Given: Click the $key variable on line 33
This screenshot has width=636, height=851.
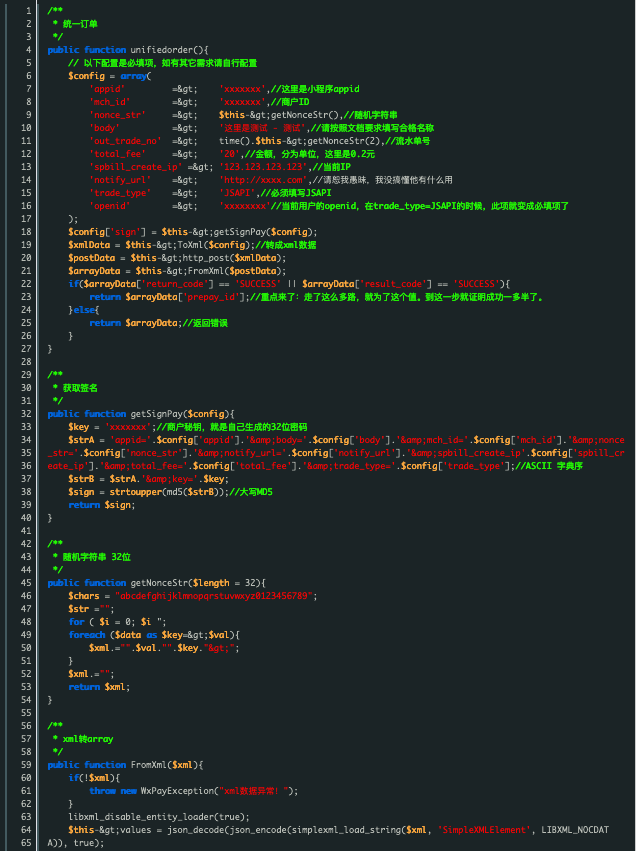Looking at the screenshot, I should tap(79, 427).
